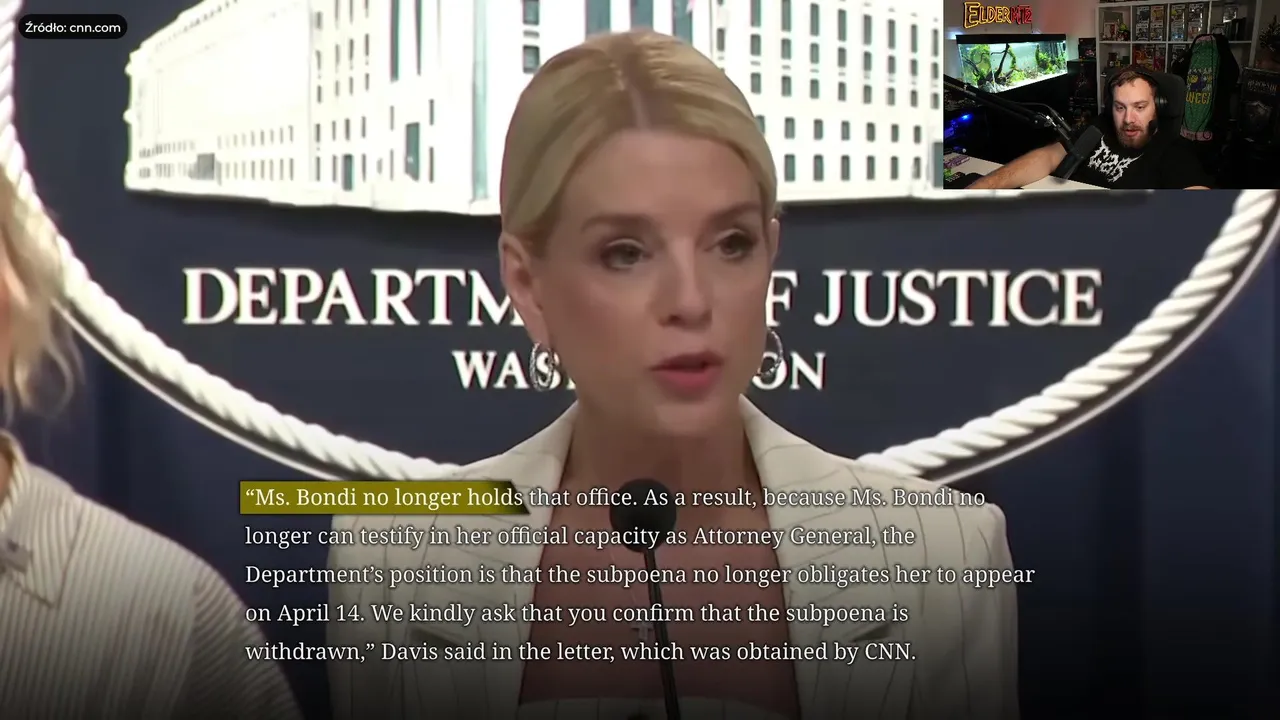The image size is (1280, 720).
Task: Click the phrase "which was obtained by CNN"
Action: pyautogui.click(x=768, y=652)
